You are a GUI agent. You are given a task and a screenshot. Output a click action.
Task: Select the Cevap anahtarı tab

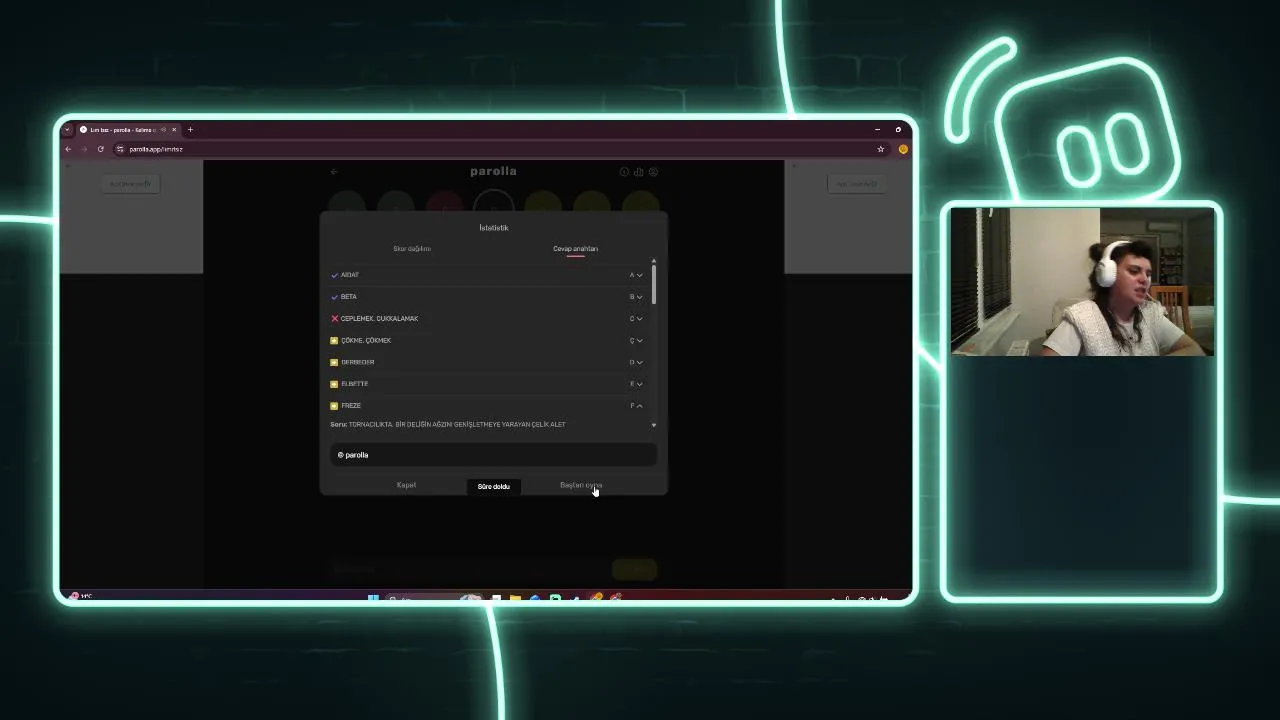(575, 248)
